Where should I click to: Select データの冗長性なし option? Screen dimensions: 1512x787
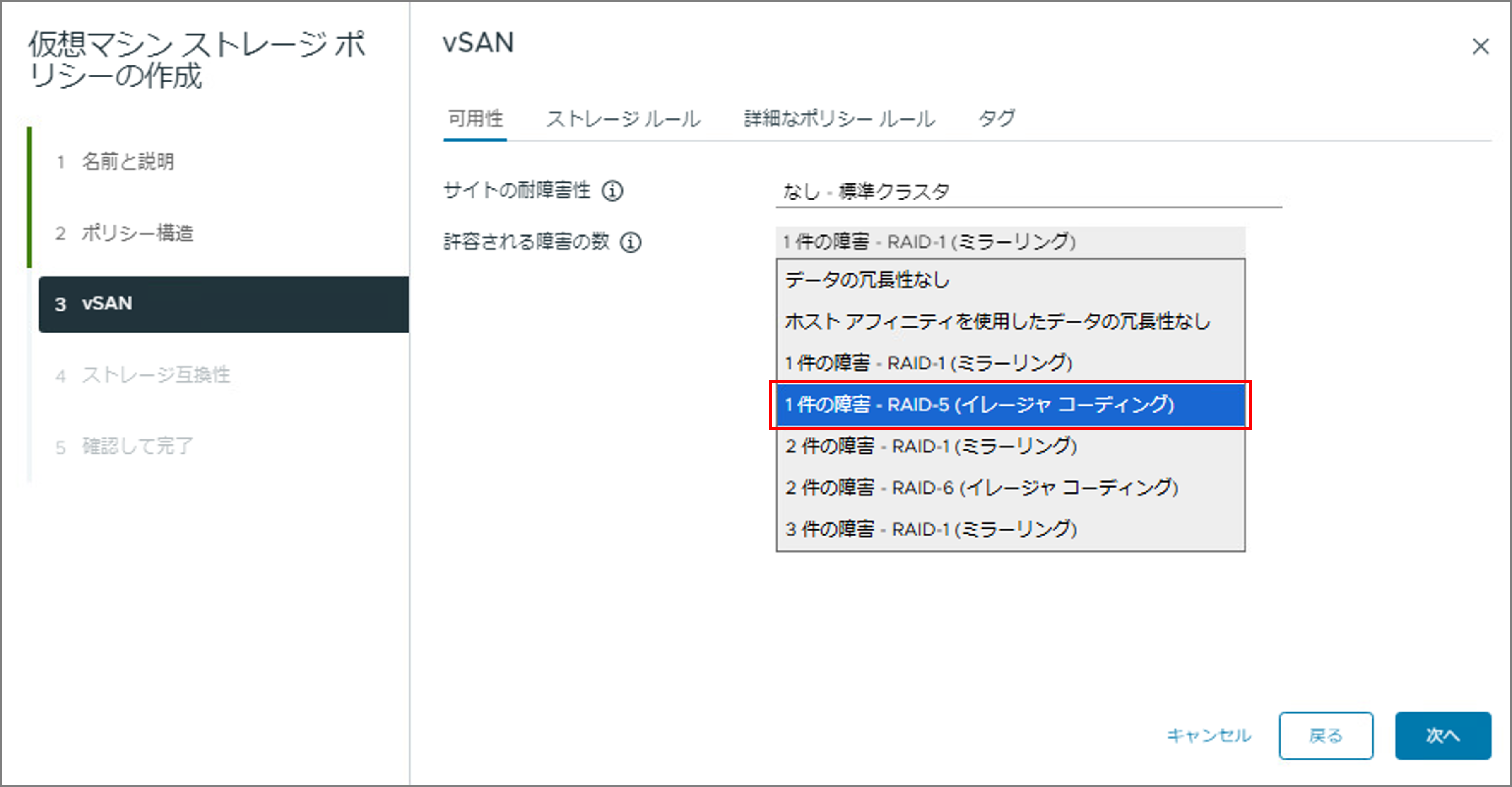[1010, 280]
